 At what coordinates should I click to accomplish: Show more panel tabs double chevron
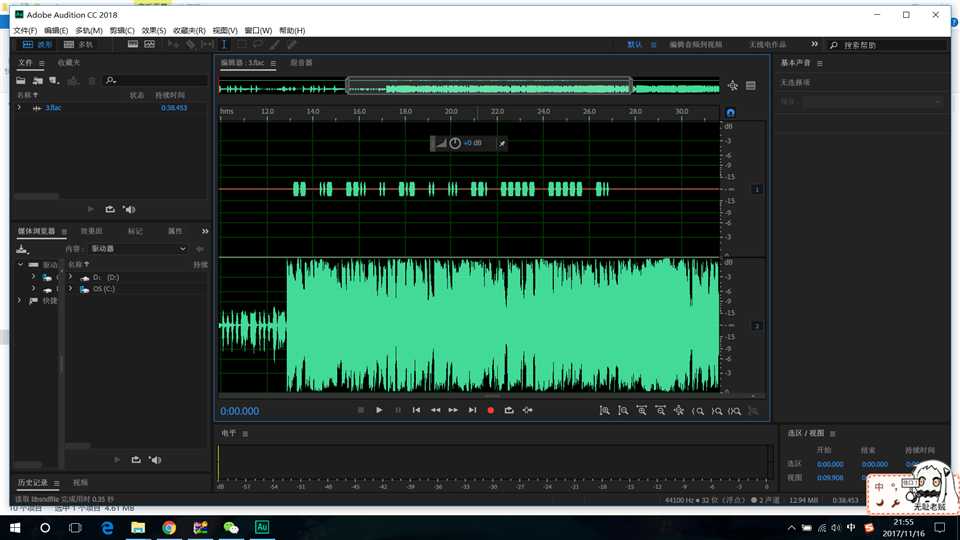(205, 231)
